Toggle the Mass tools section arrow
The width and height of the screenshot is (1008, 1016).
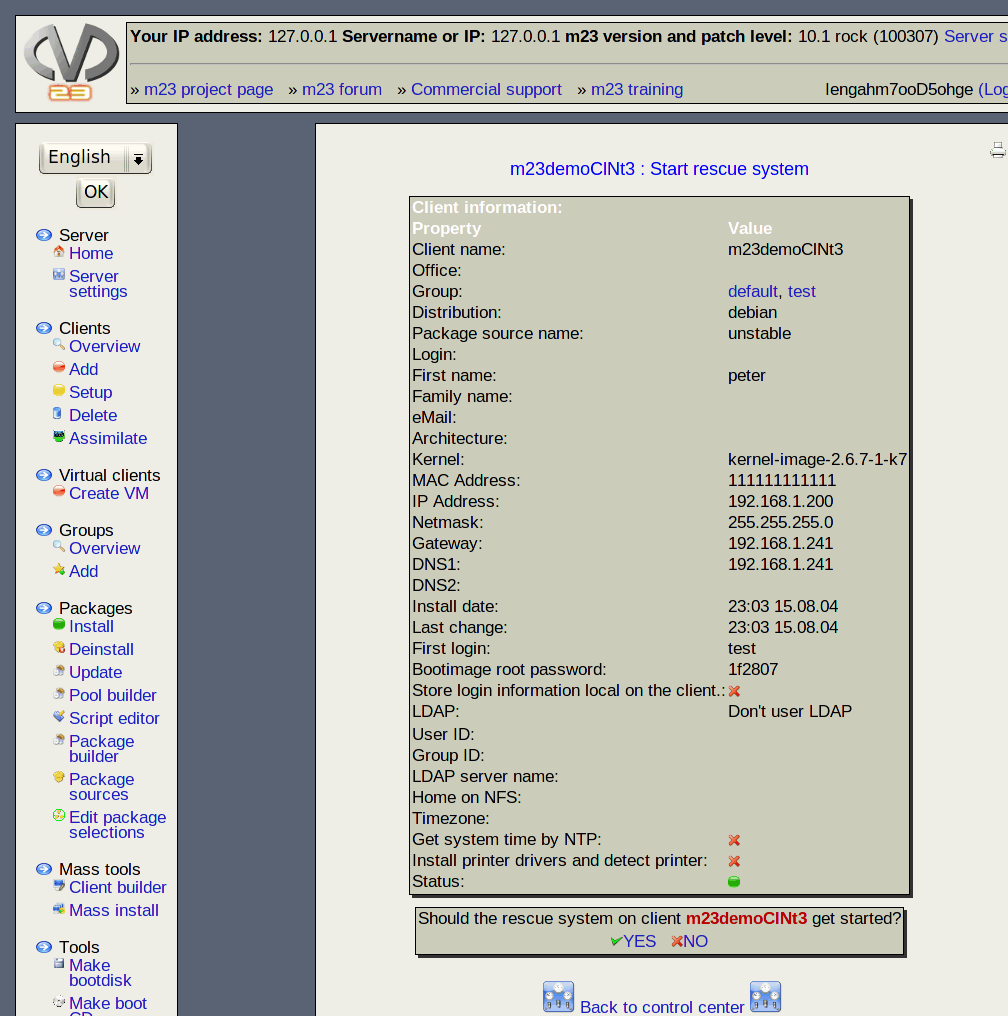tap(43, 869)
